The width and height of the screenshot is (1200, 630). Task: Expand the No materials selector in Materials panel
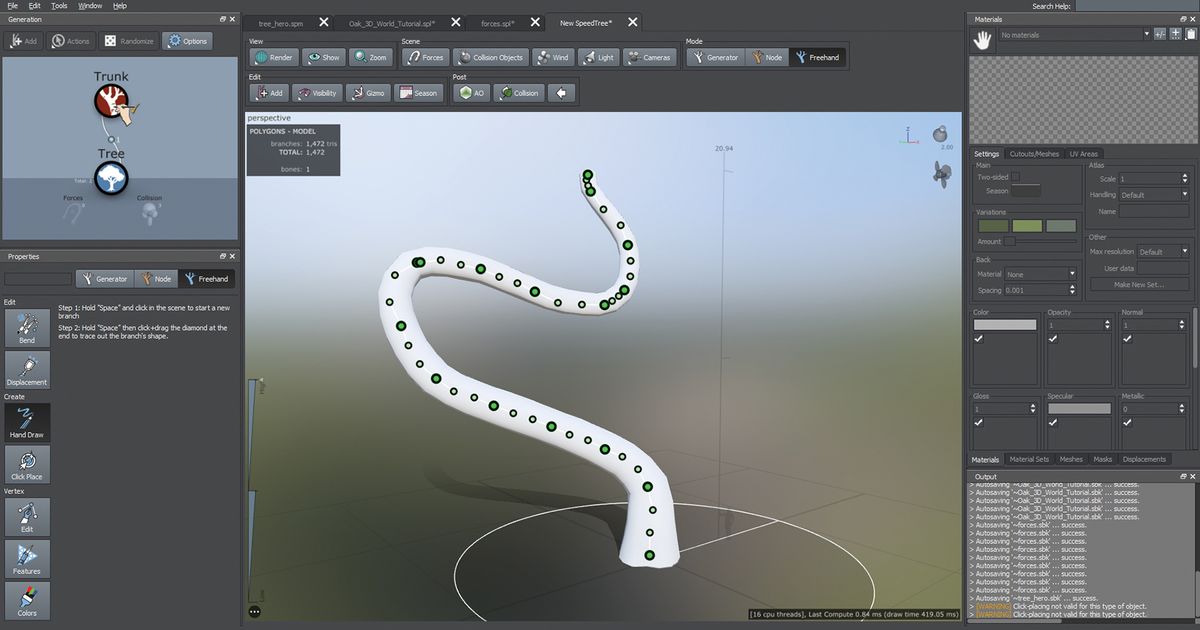tap(1145, 33)
